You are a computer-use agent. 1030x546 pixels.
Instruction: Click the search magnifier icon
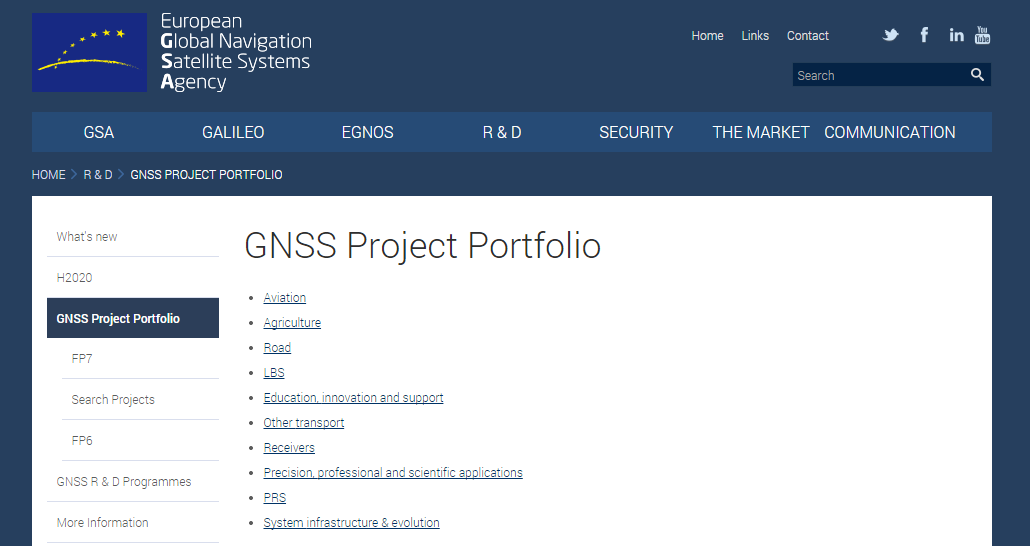point(977,75)
